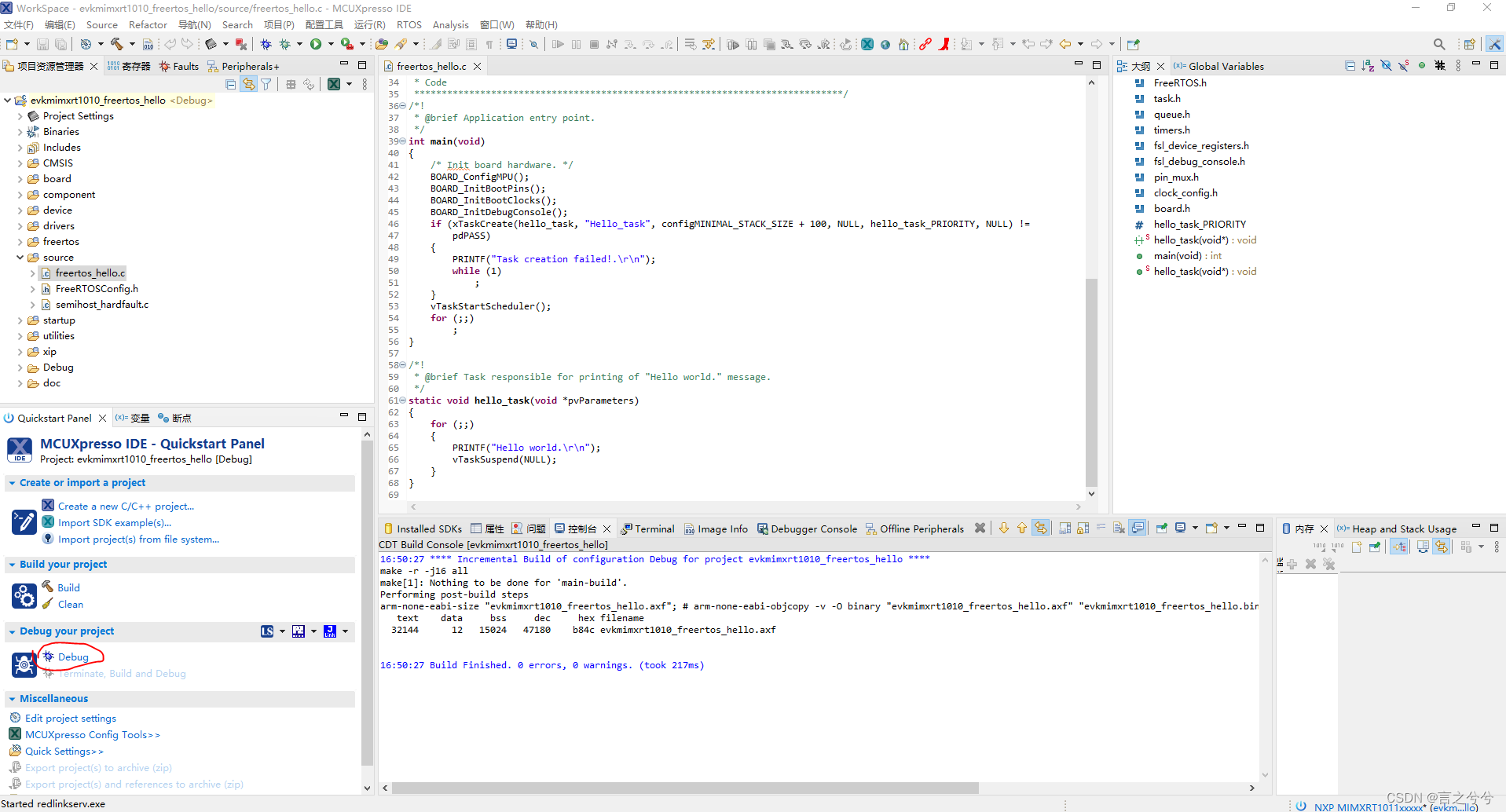Click the Build hammer icon in Quickstart Panel
Screen dimensions: 1506x812
(48, 587)
